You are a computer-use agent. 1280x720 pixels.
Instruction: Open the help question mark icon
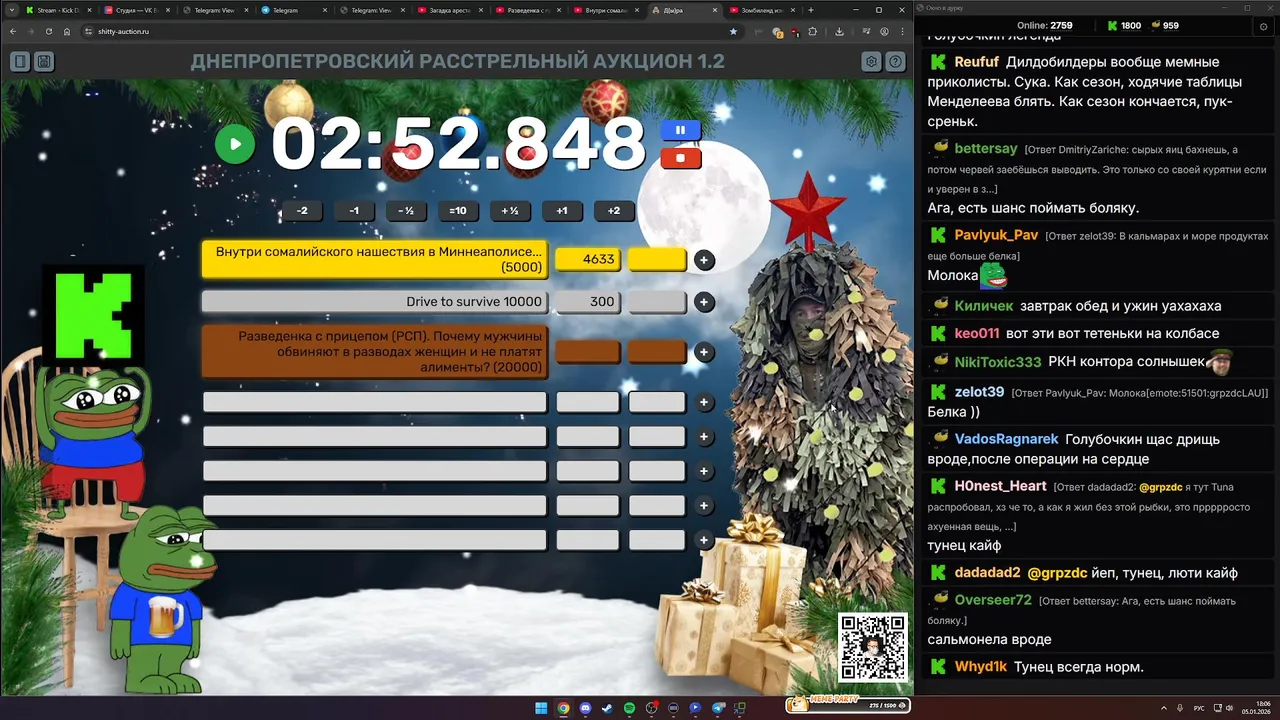896,62
